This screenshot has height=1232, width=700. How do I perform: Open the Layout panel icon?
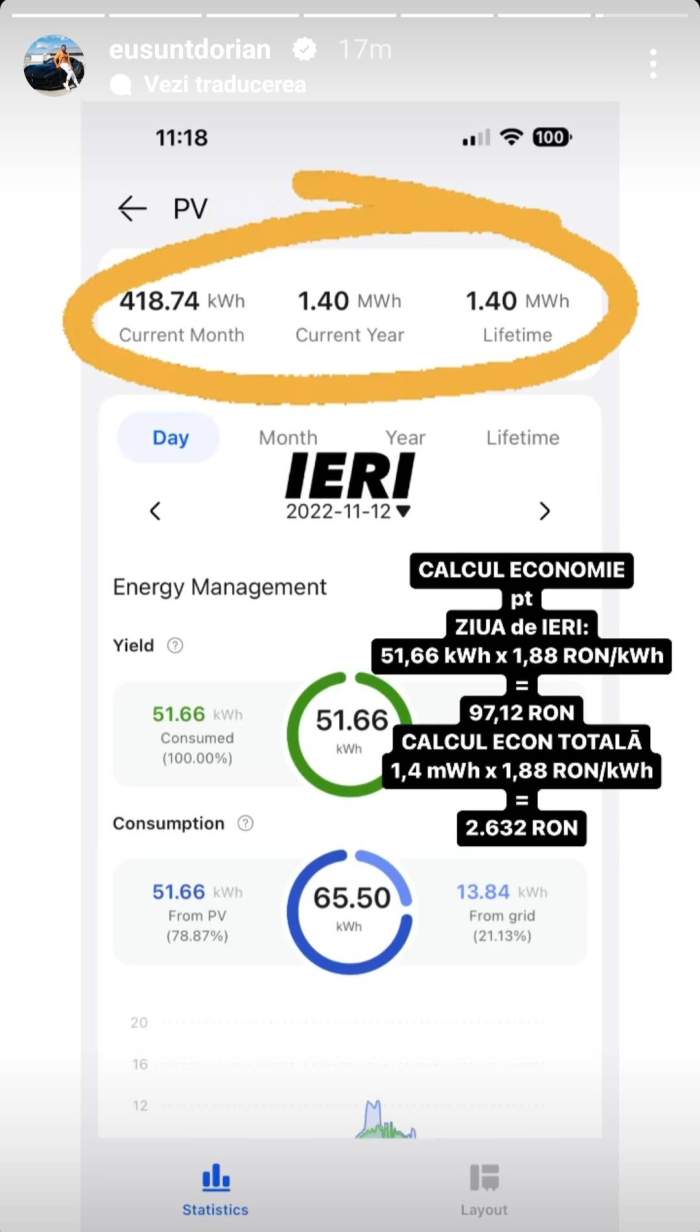click(x=484, y=1178)
